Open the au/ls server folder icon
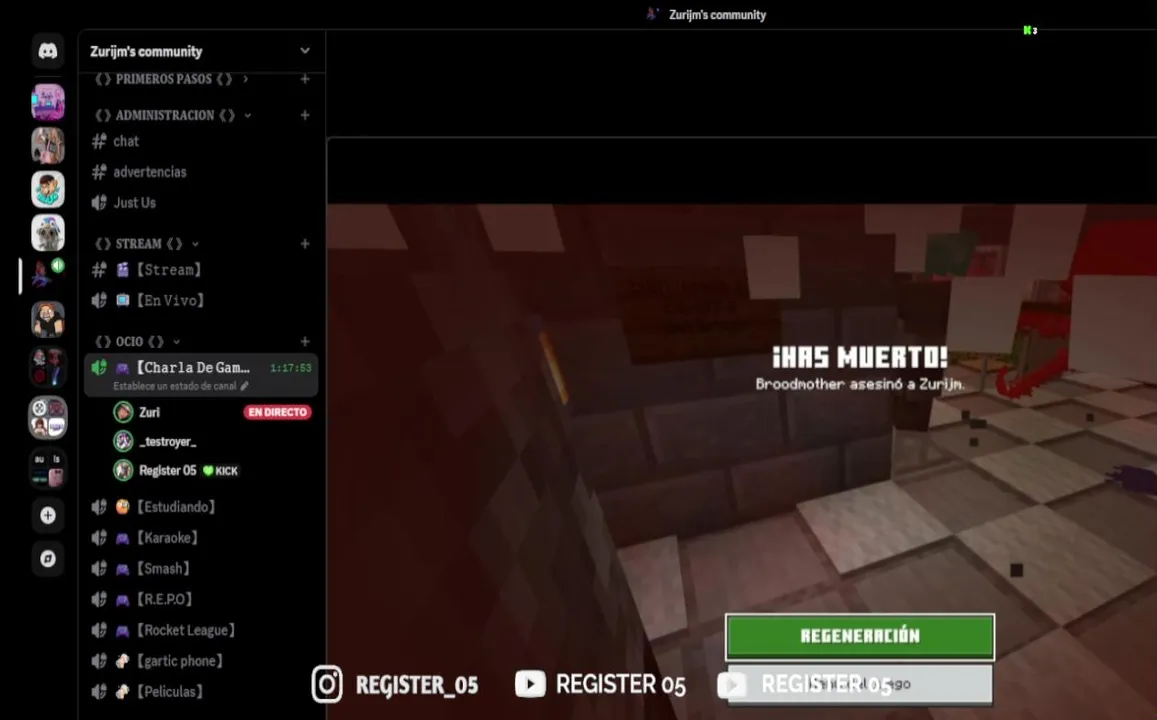The height and width of the screenshot is (720, 1157). (48, 469)
